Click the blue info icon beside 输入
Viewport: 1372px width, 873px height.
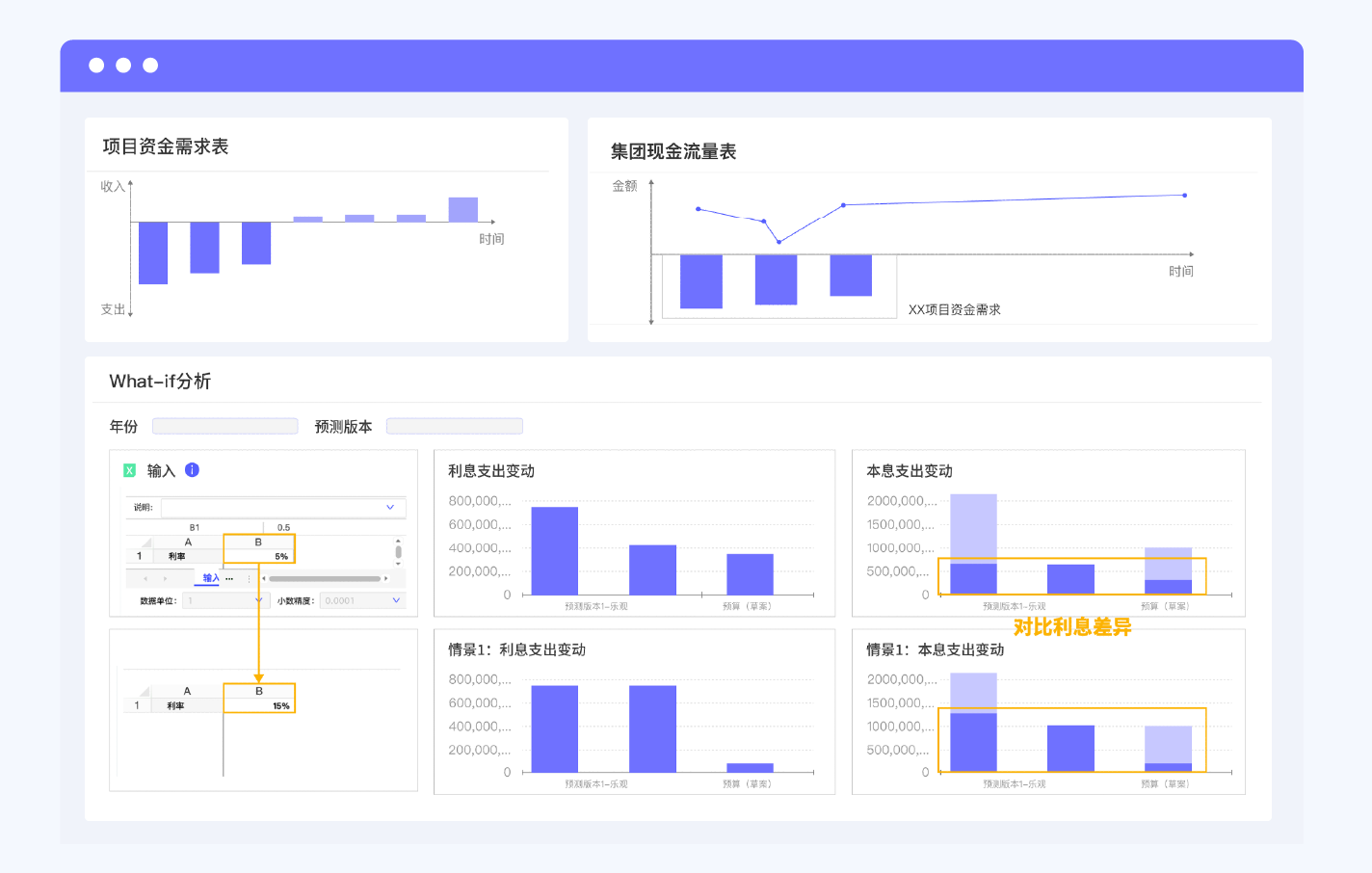pos(192,470)
